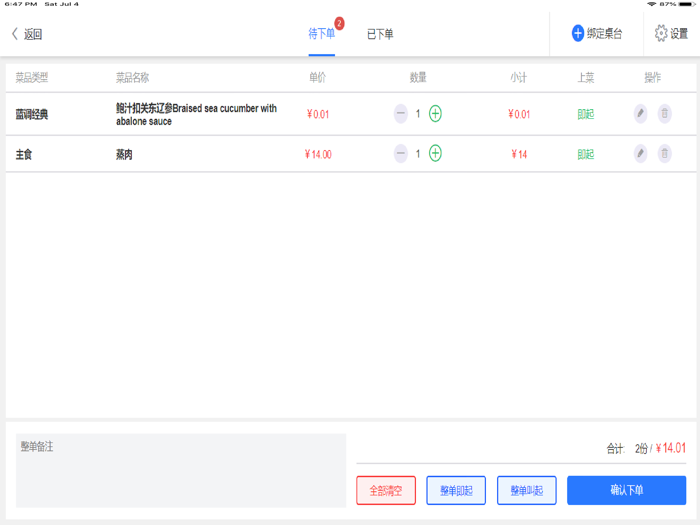Toggle 即起 serving status for 蒸肉

tap(585, 154)
